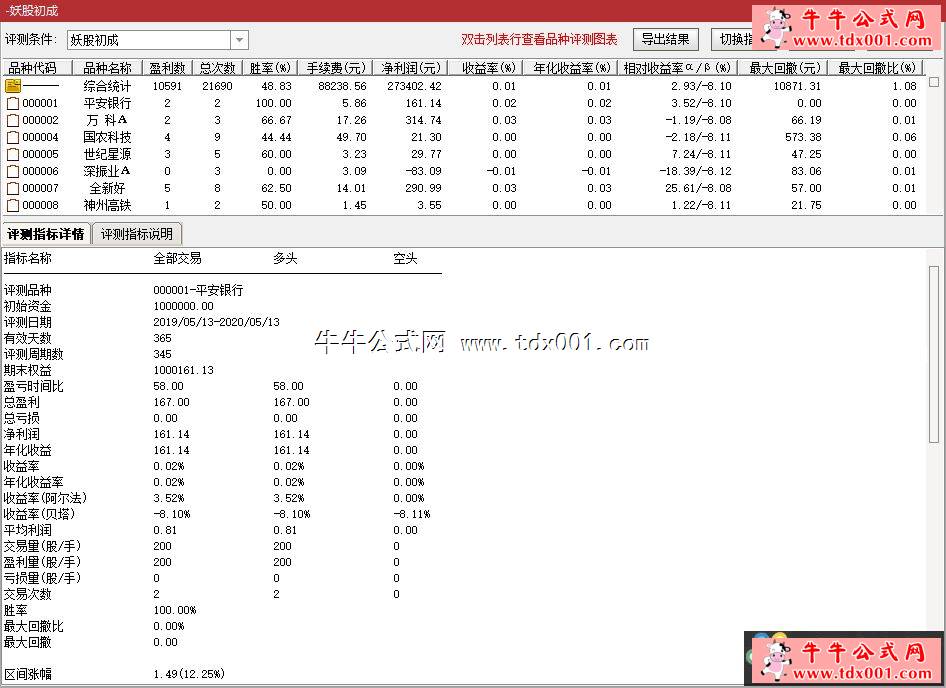This screenshot has width=946, height=688.
Task: Sort by 品种代码 column header
Action: point(37,68)
